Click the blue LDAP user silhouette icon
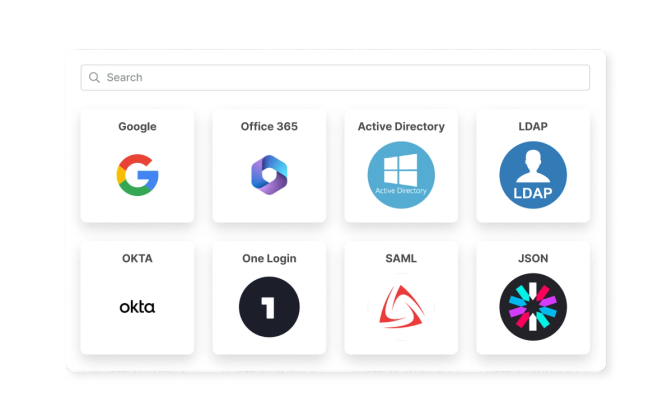Viewport: 672px width, 420px height. tap(533, 175)
